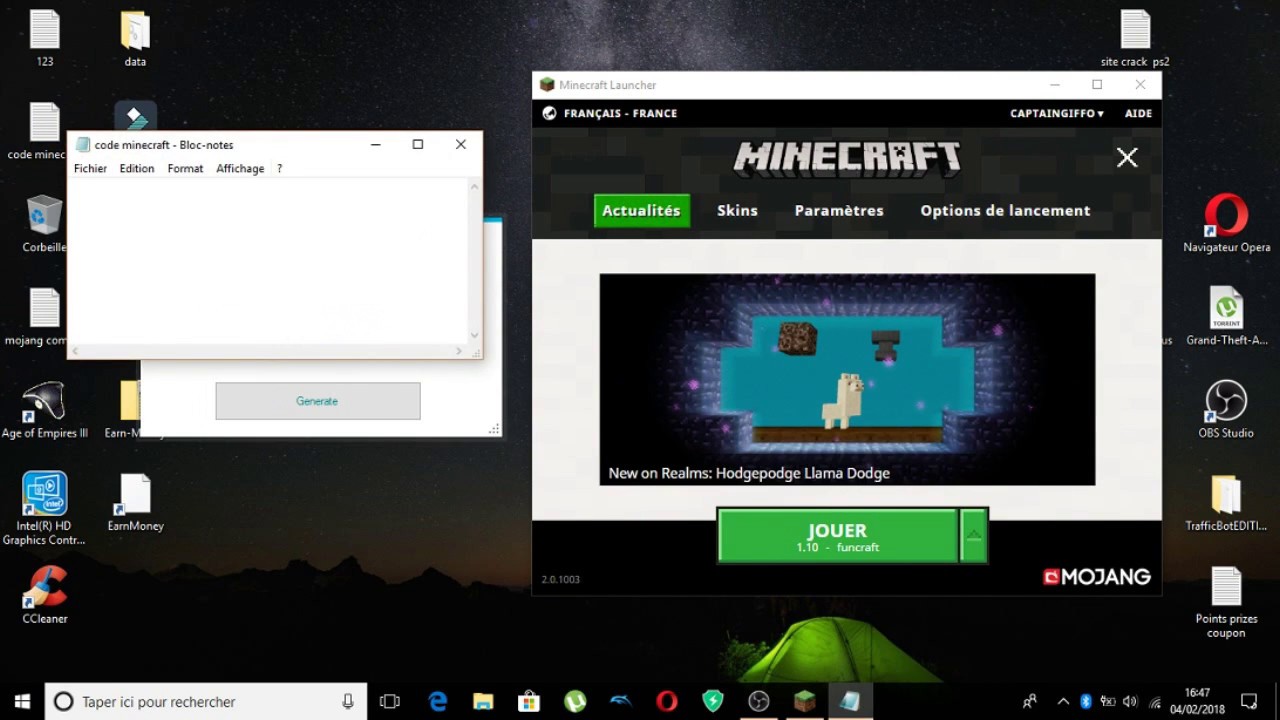
Task: Open Microsoft Store from the taskbar
Action: [x=529, y=702]
